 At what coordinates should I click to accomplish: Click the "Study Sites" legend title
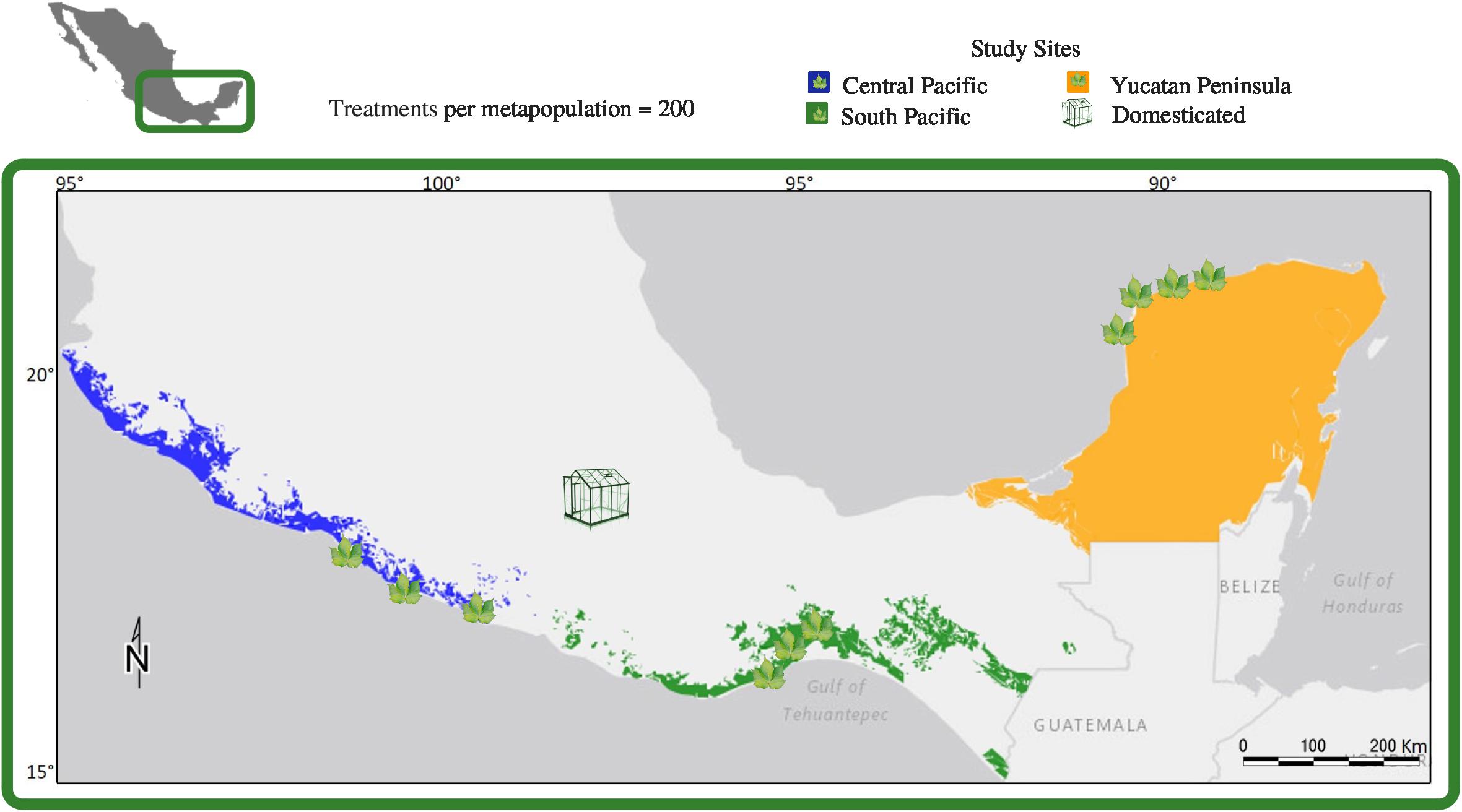[1025, 49]
